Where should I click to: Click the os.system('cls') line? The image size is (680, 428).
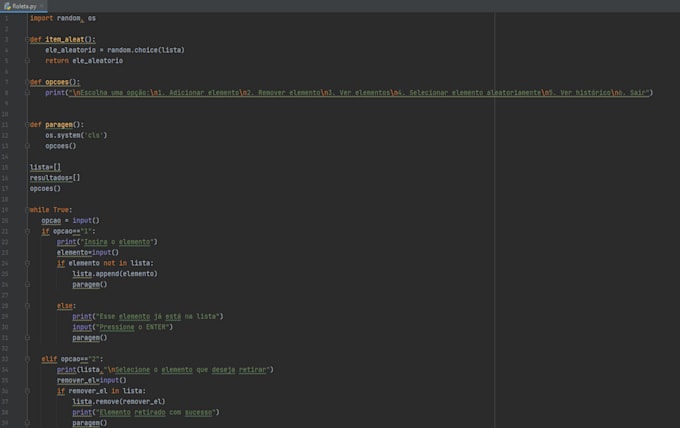point(76,135)
